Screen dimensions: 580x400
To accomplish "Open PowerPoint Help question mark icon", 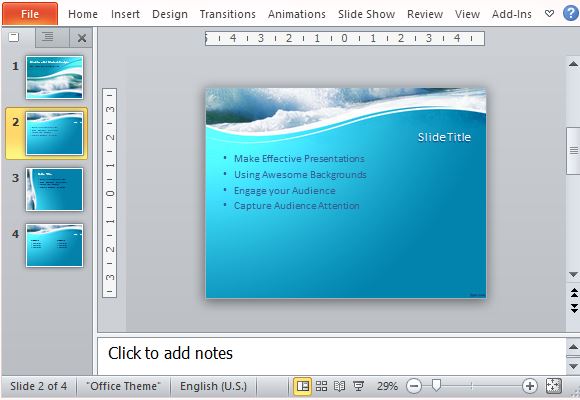I will [x=571, y=13].
